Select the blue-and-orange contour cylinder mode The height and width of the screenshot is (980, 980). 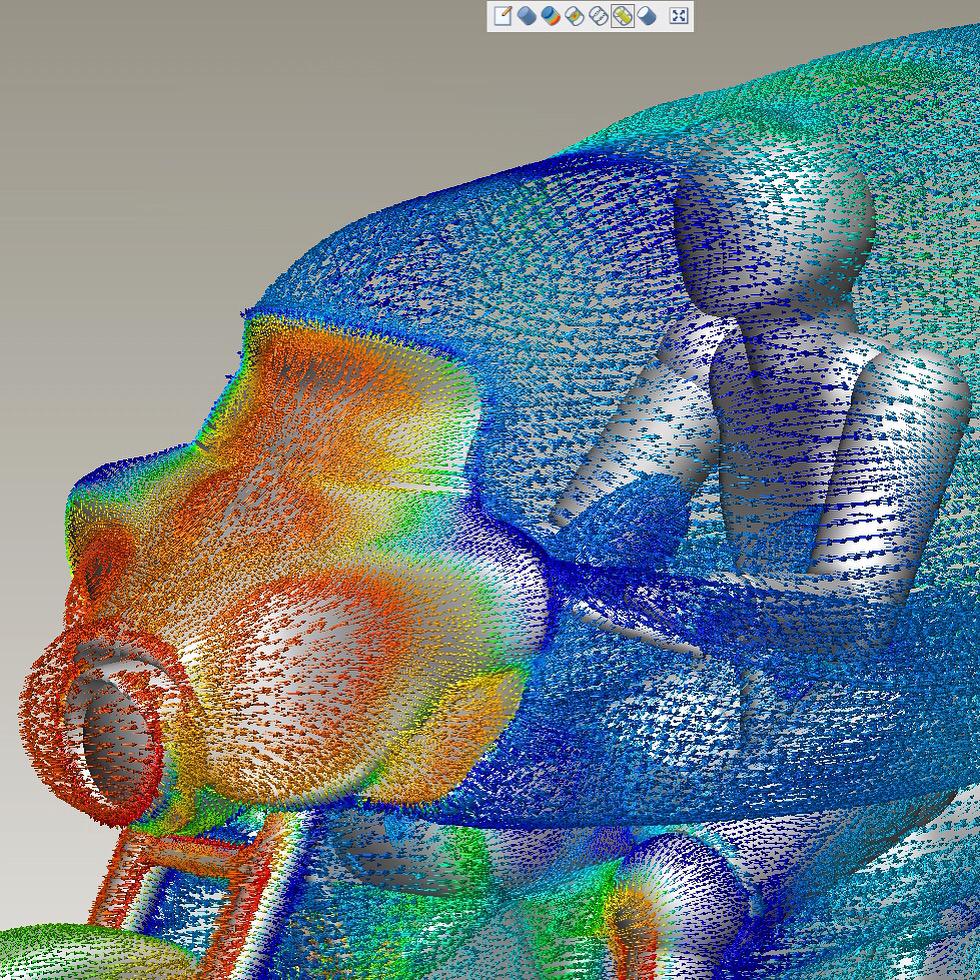pos(551,16)
